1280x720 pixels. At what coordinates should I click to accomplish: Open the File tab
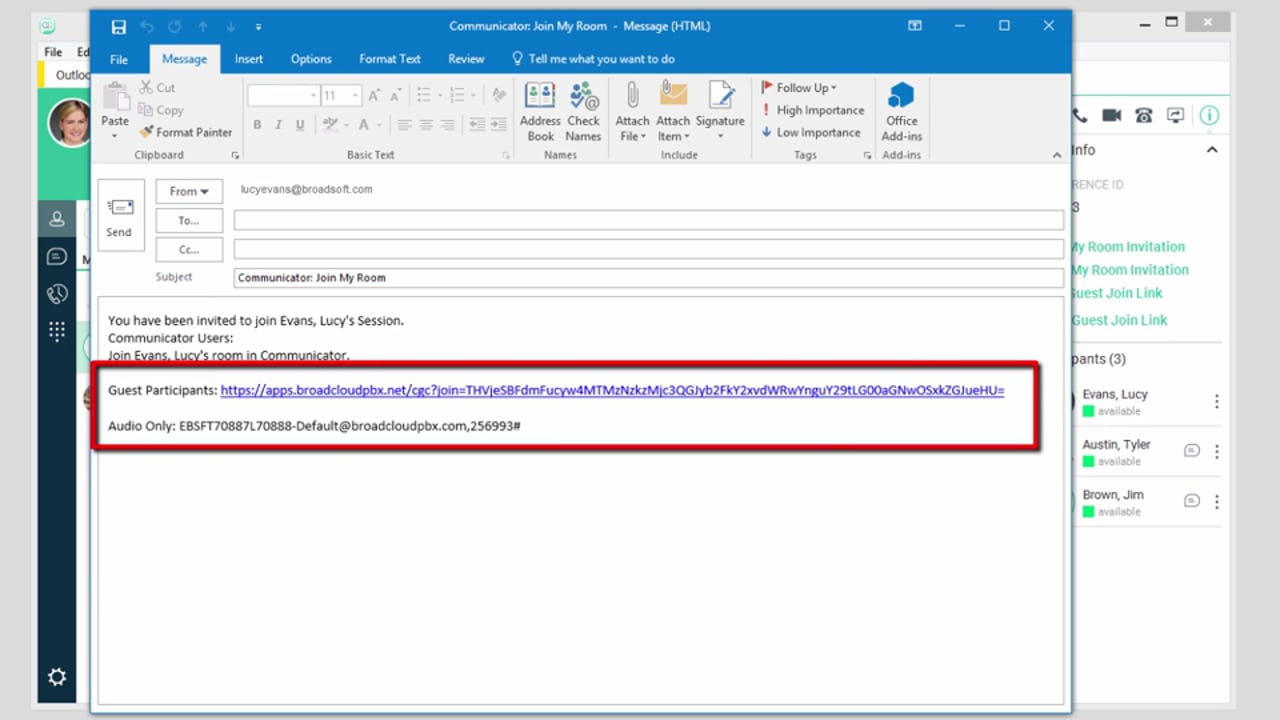point(119,59)
